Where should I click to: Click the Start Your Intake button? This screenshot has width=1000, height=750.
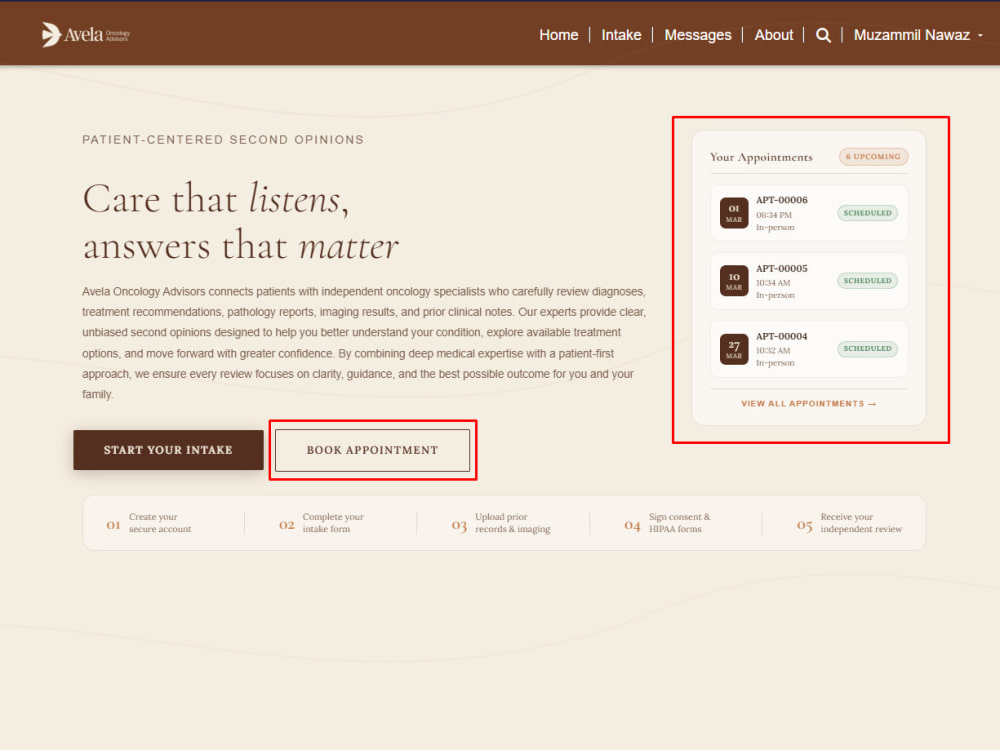[x=168, y=450]
